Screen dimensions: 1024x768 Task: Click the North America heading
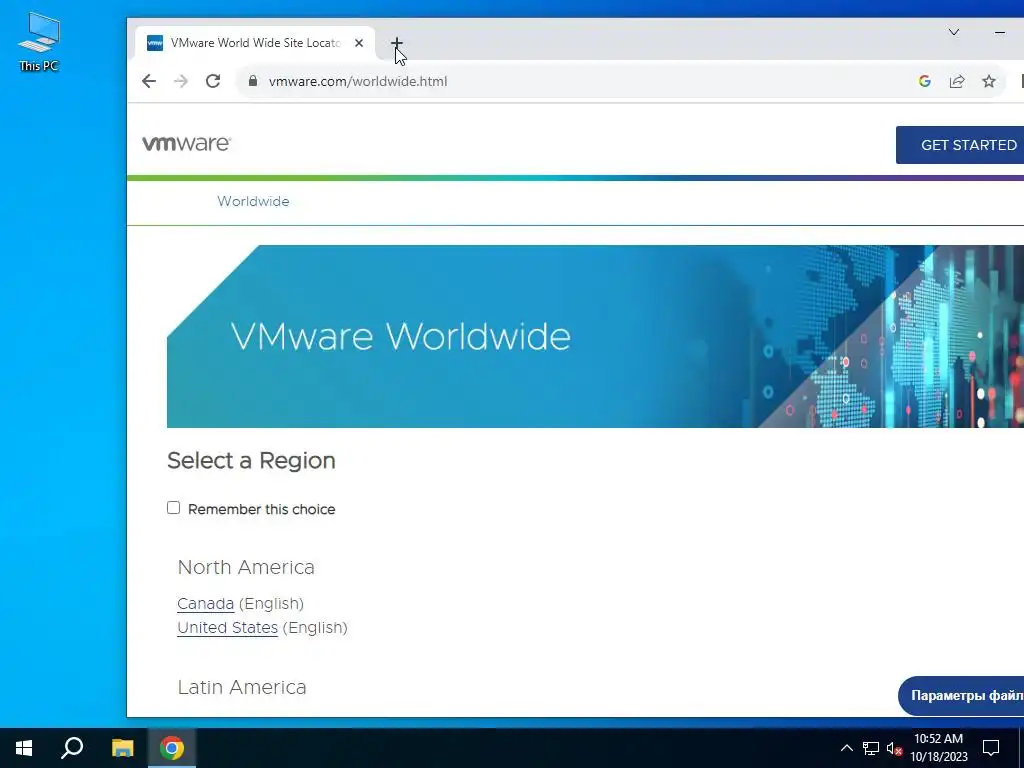[x=246, y=567]
